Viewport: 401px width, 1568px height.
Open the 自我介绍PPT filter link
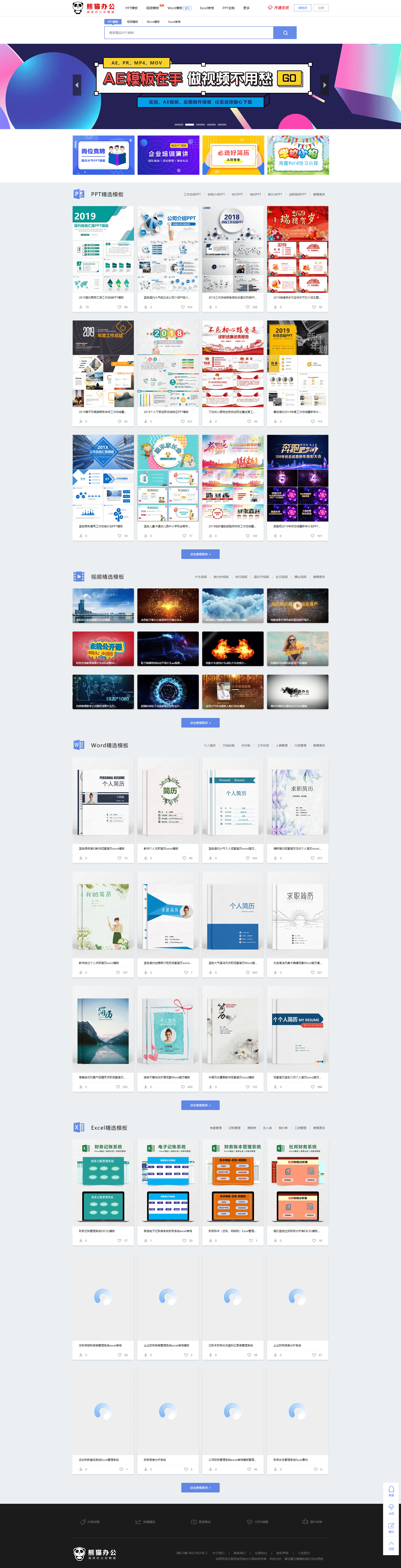(216, 194)
